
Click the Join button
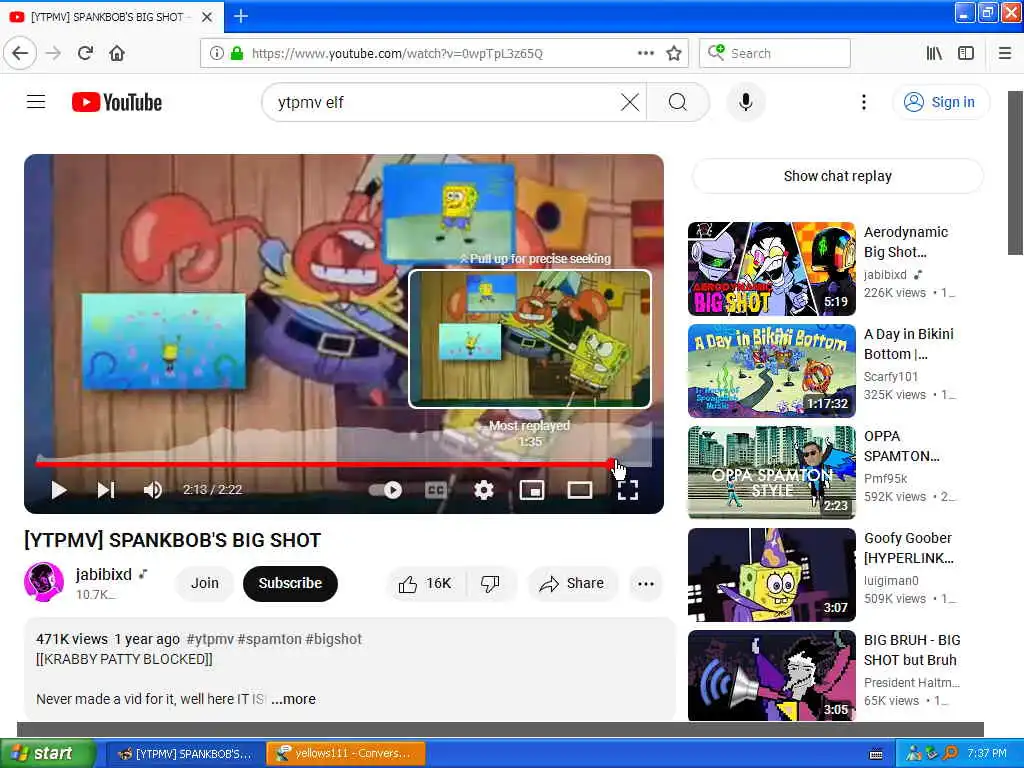204,583
